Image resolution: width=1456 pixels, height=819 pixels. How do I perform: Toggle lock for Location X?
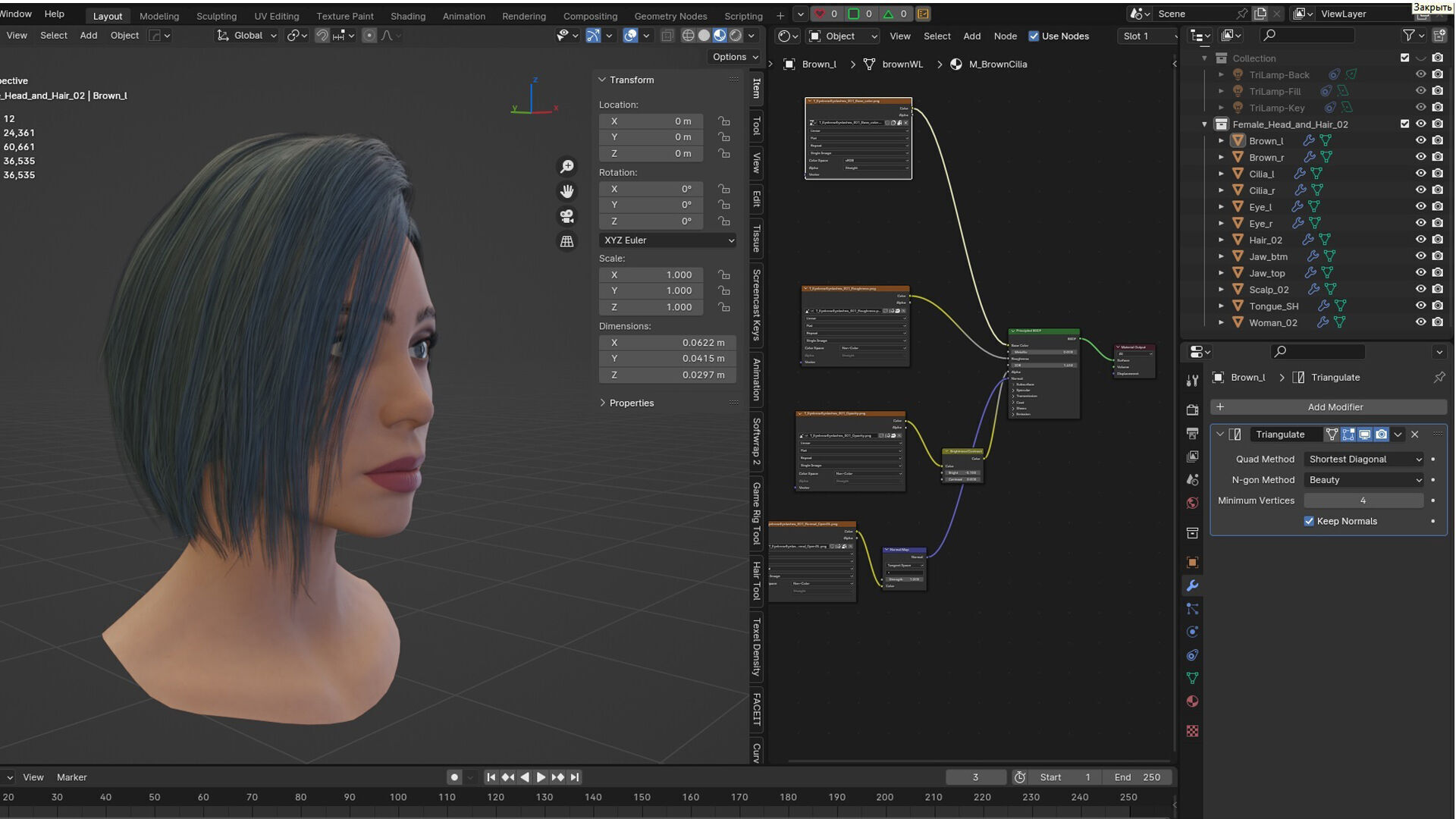(x=724, y=121)
